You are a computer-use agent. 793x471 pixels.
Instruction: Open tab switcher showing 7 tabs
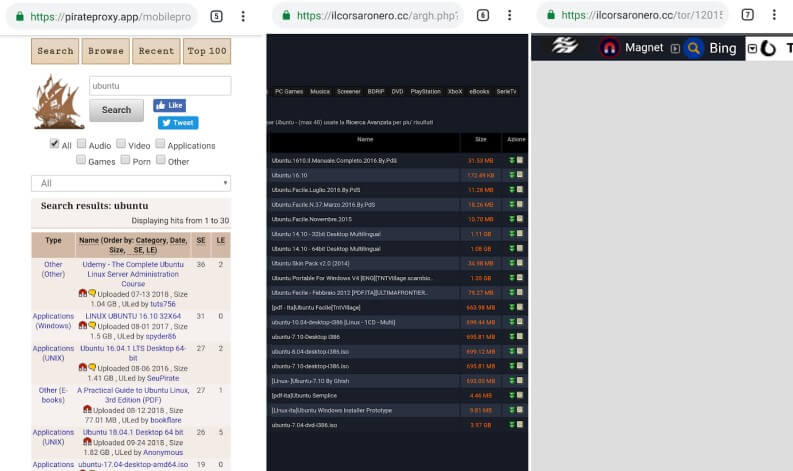click(747, 15)
